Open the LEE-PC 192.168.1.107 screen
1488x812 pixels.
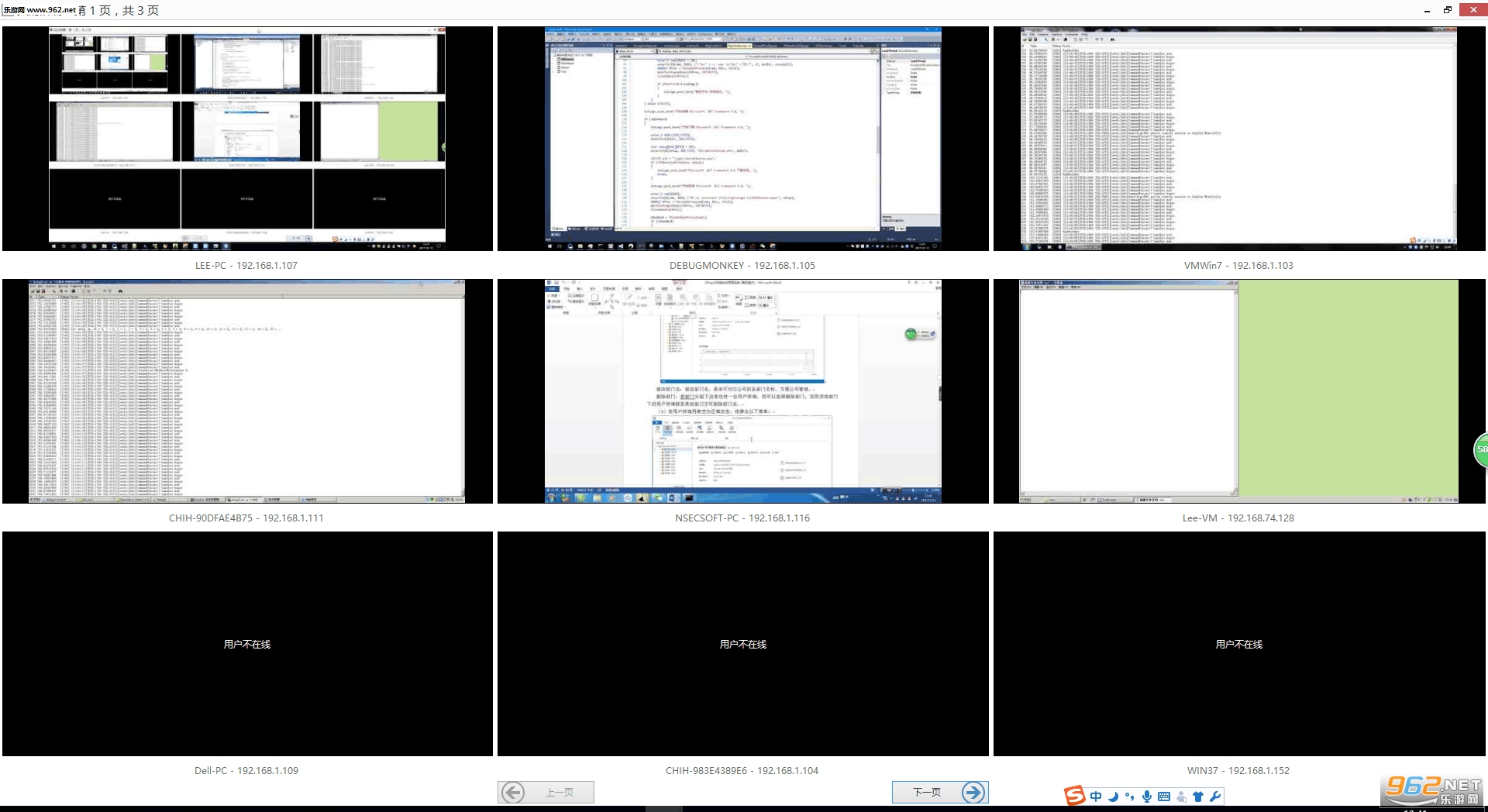[x=247, y=139]
